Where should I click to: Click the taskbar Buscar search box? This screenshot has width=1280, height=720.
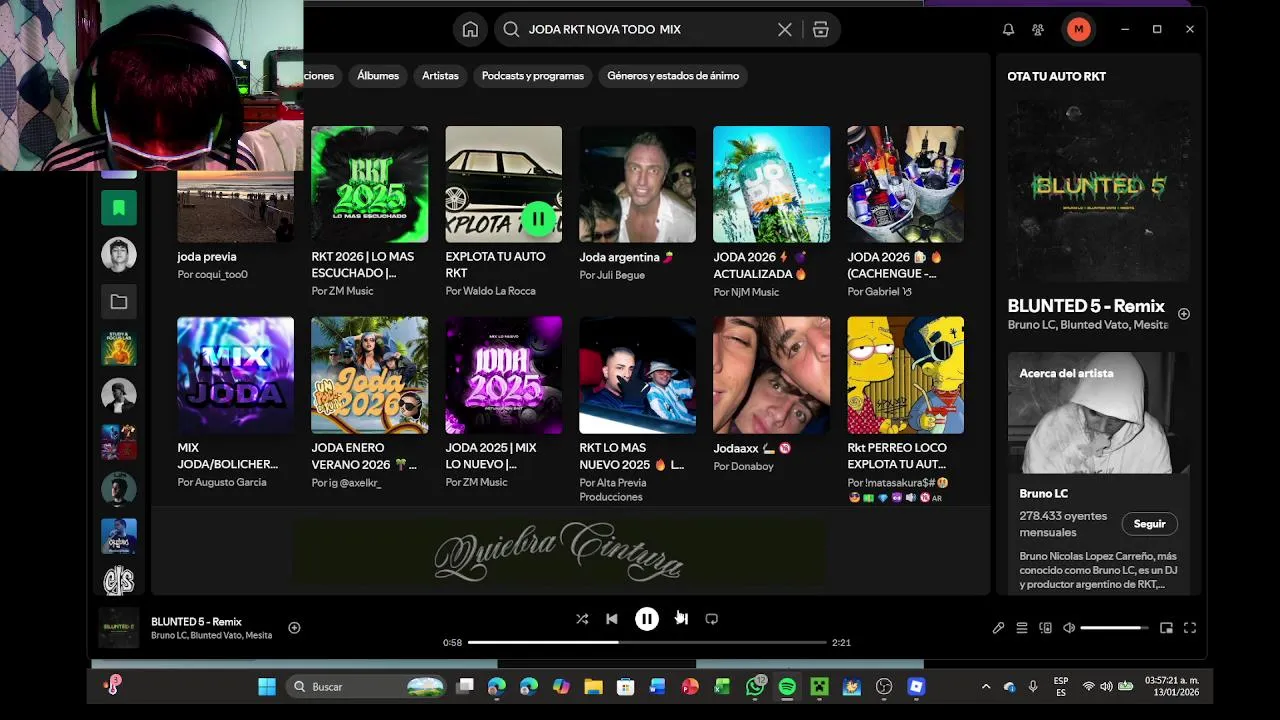click(x=366, y=687)
